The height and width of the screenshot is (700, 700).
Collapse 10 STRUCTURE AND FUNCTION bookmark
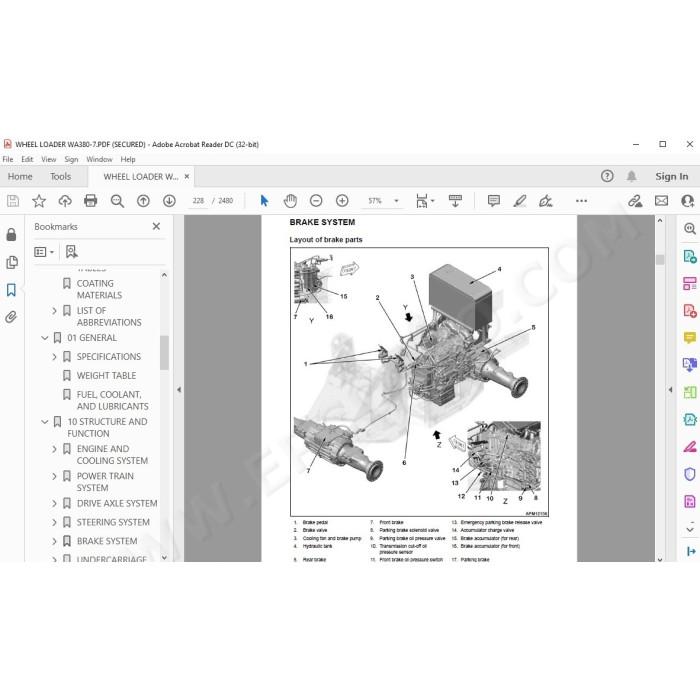point(45,422)
